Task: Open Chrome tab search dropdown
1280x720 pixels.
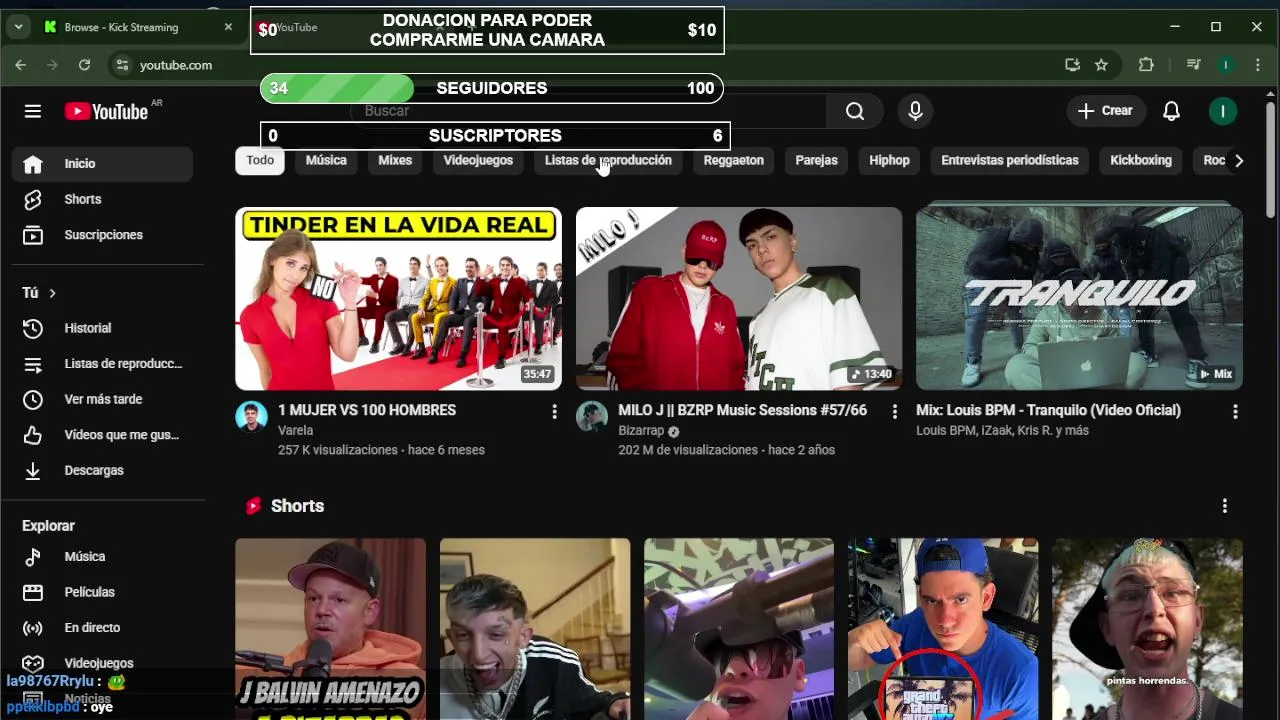Action: (x=18, y=27)
